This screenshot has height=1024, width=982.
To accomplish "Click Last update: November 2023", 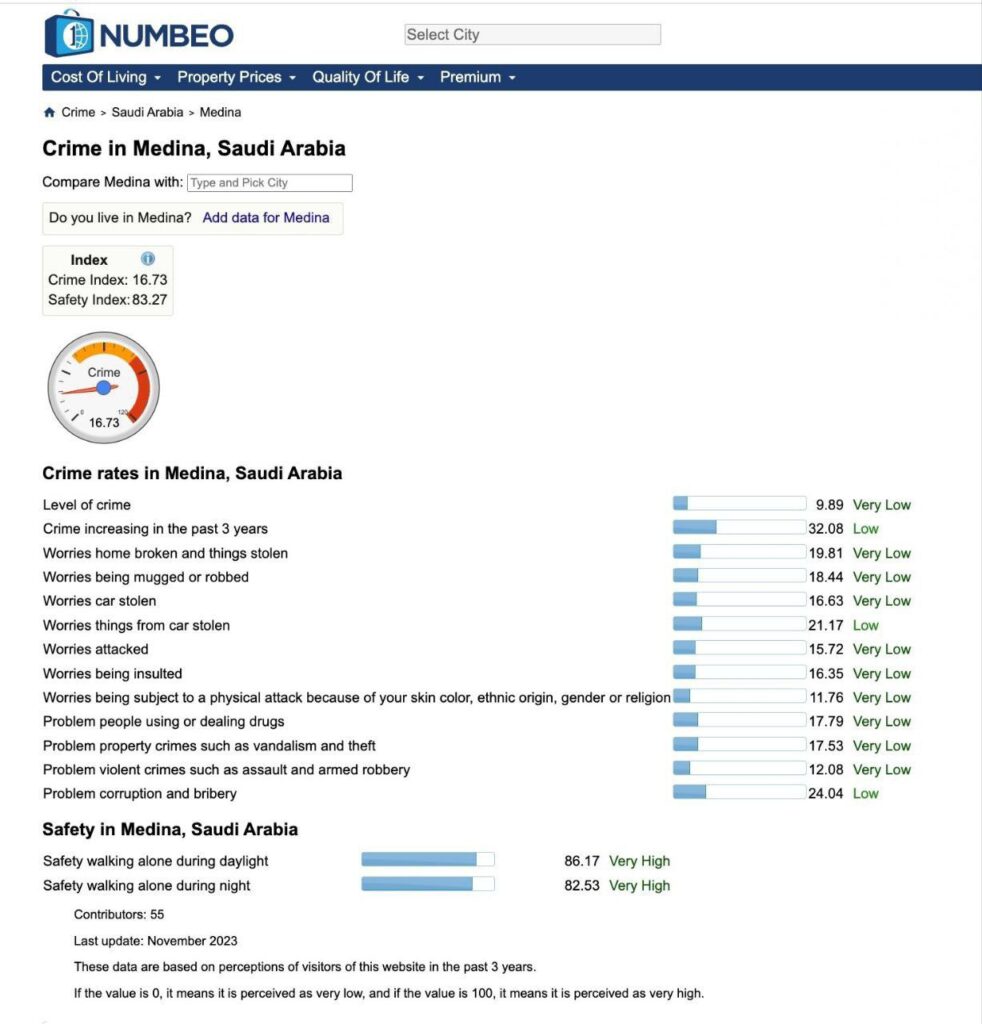I will click(x=155, y=941).
